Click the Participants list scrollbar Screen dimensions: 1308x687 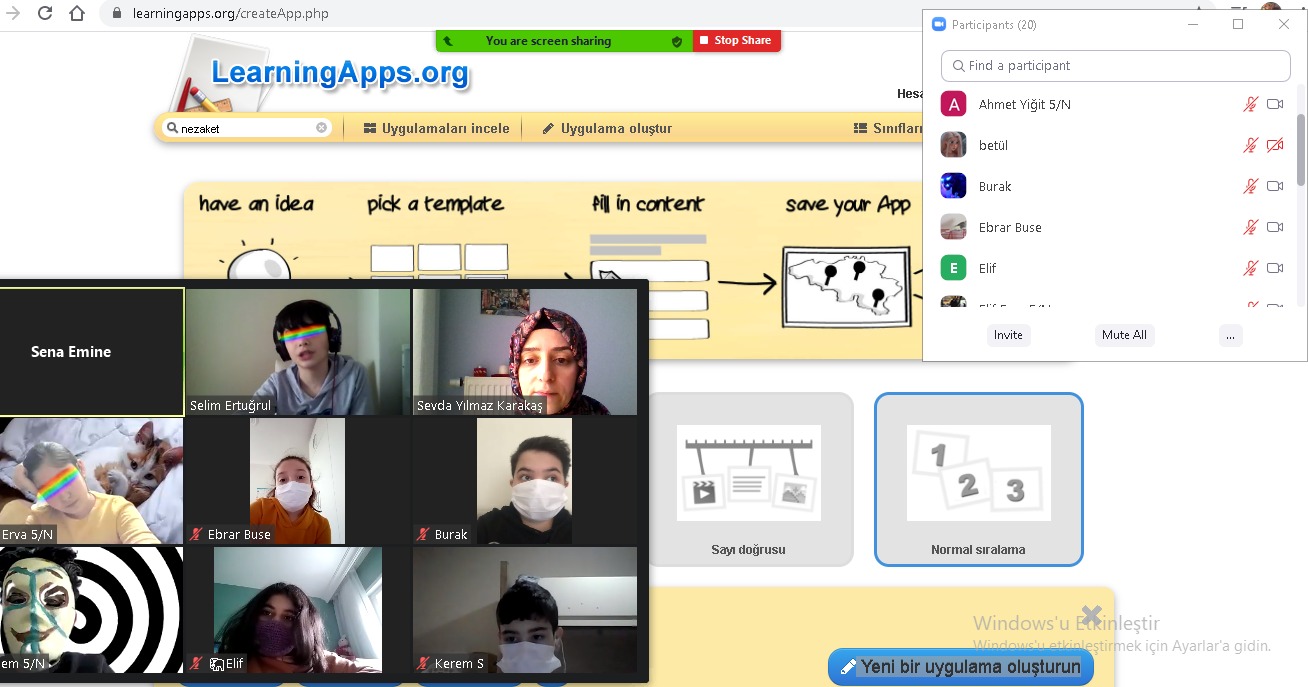click(x=1301, y=150)
